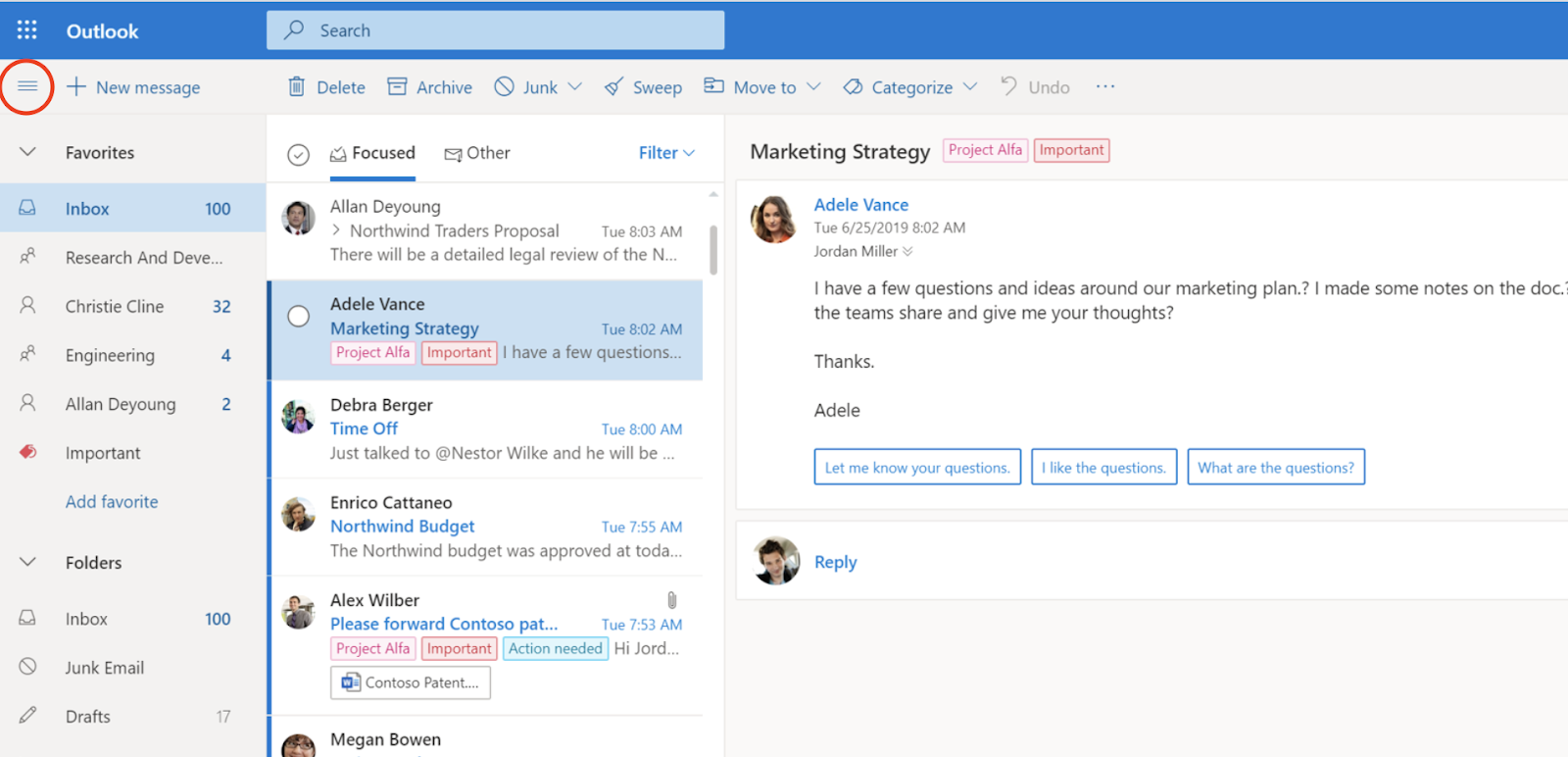Check the circle on Marketing Strategy email
The width and height of the screenshot is (1568, 757).
[x=298, y=316]
